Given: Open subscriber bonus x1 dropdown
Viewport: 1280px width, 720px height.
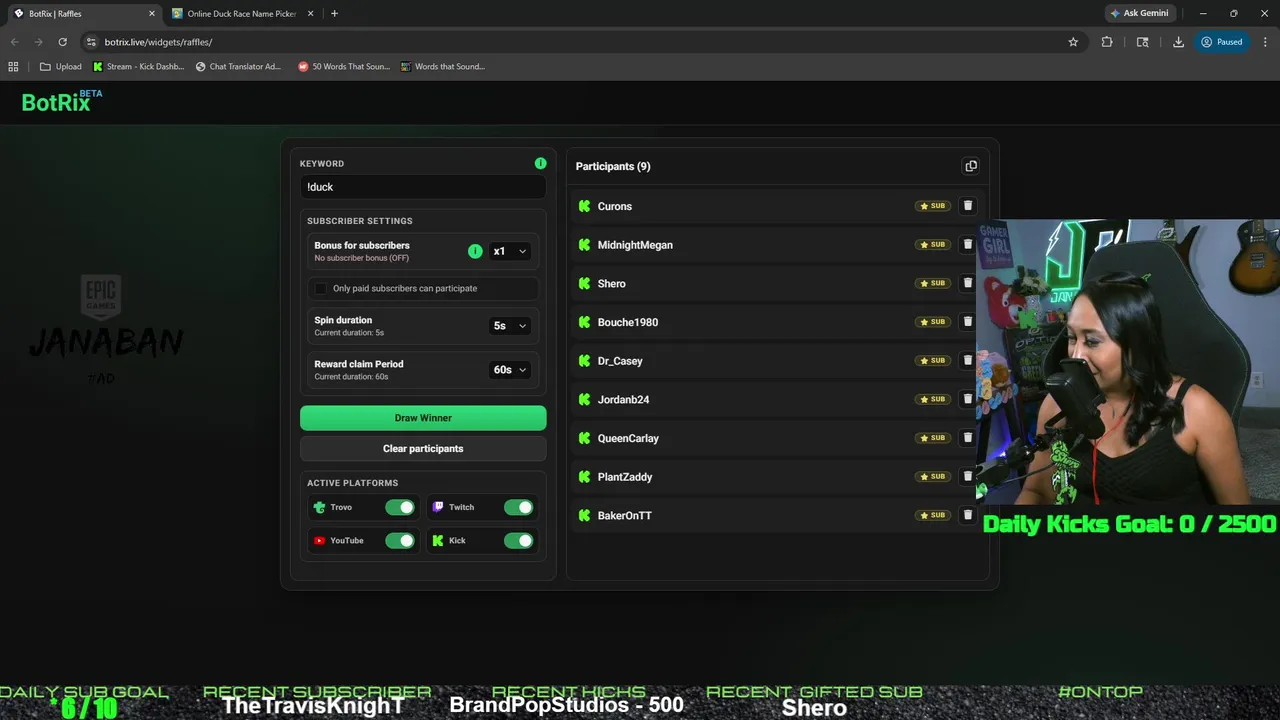Looking at the screenshot, I should [509, 251].
